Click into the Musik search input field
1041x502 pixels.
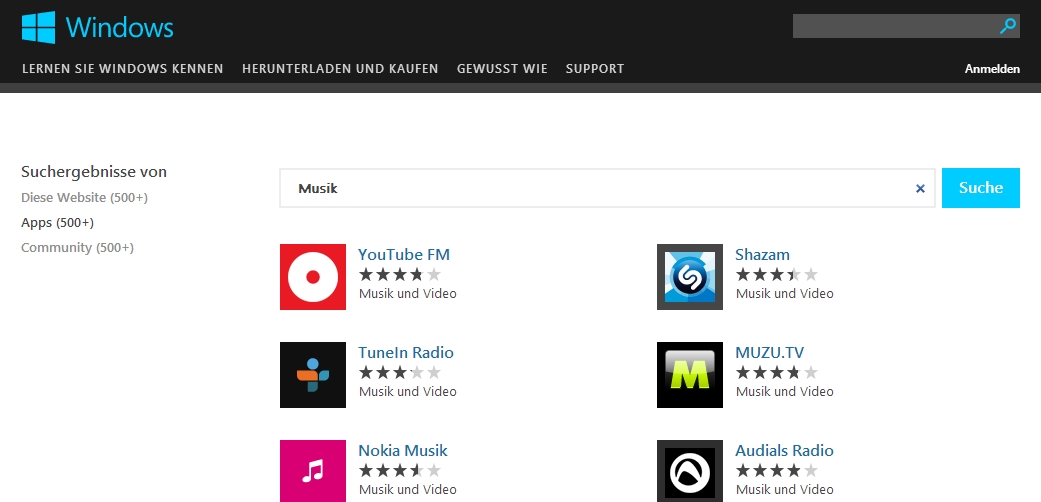[x=596, y=188]
